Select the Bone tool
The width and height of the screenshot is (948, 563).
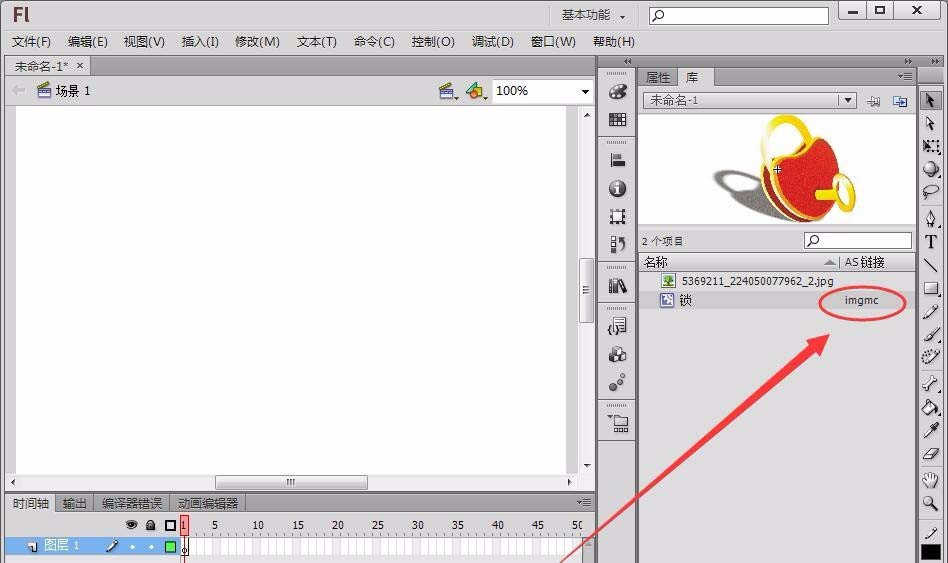[x=930, y=383]
